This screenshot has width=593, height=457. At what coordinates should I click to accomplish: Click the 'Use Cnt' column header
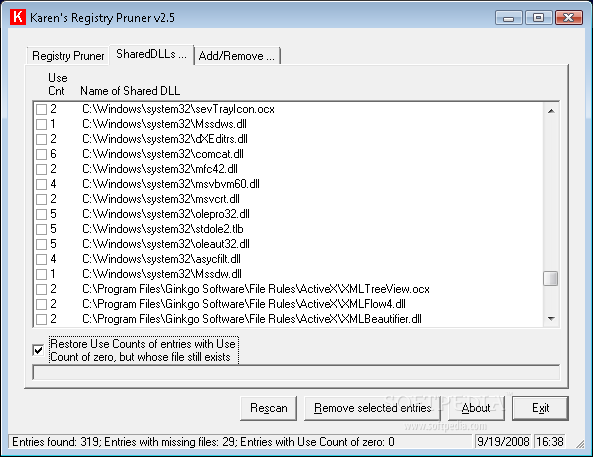(57, 84)
